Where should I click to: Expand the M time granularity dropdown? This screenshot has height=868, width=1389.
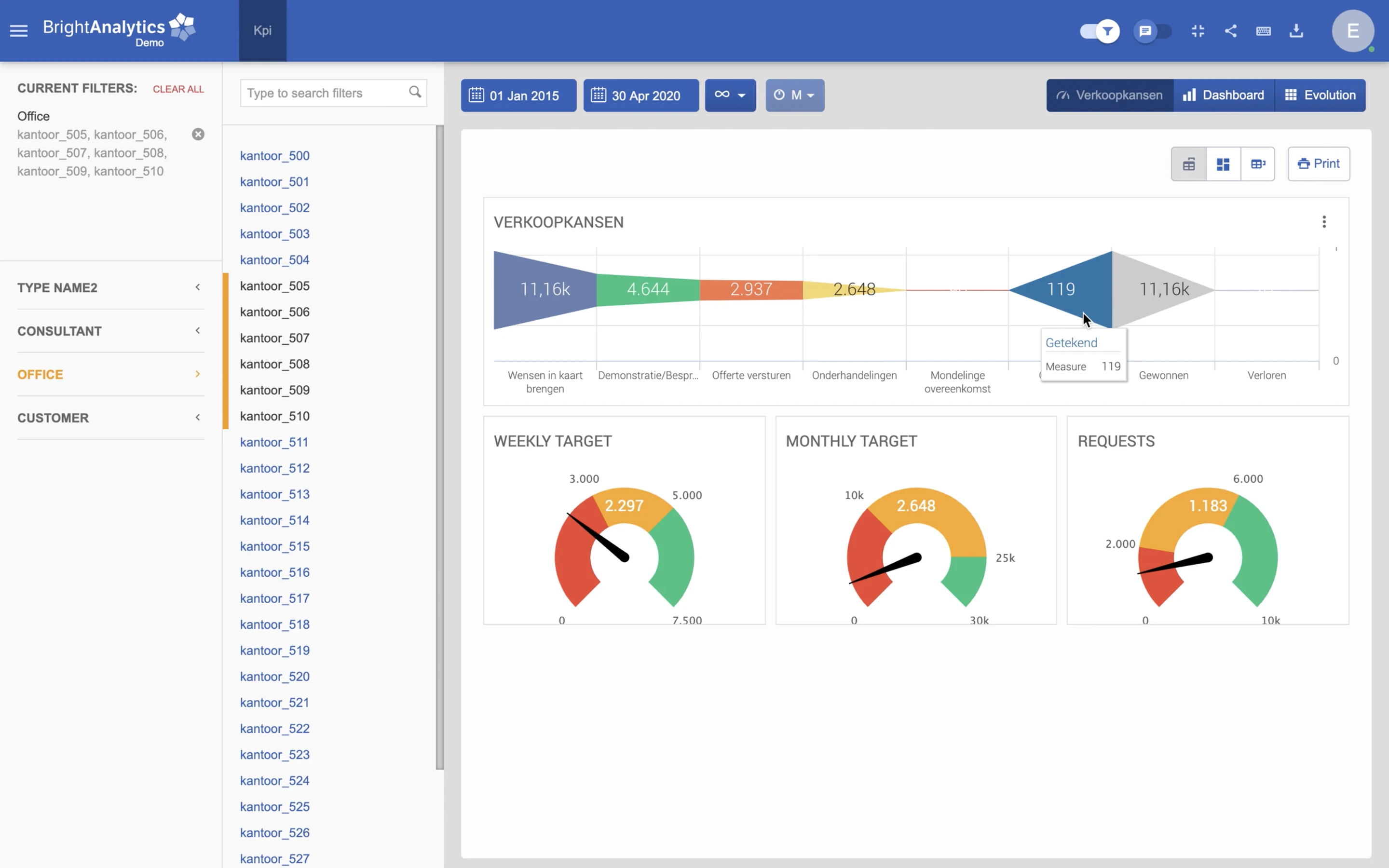795,95
